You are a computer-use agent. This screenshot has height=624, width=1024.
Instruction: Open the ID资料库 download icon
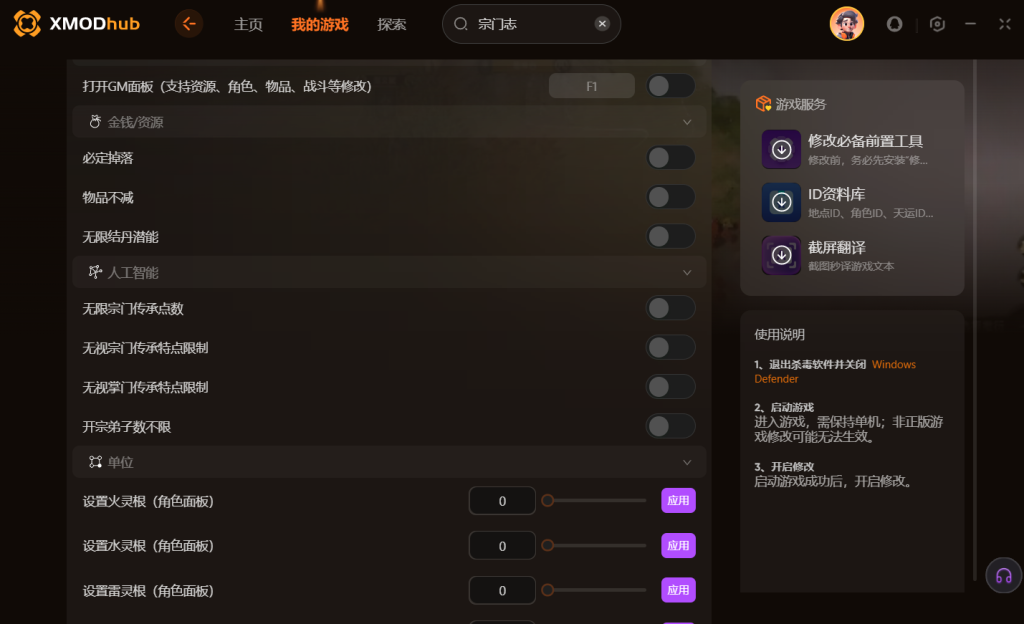781,202
